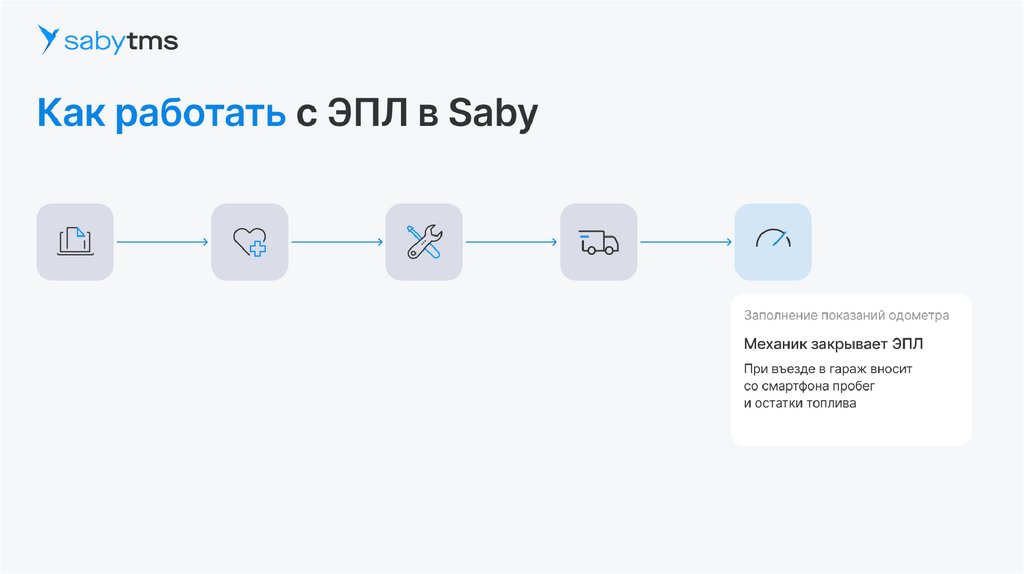1024x574 pixels.
Task: Click the text "и остатки топлива"
Action: pos(800,403)
